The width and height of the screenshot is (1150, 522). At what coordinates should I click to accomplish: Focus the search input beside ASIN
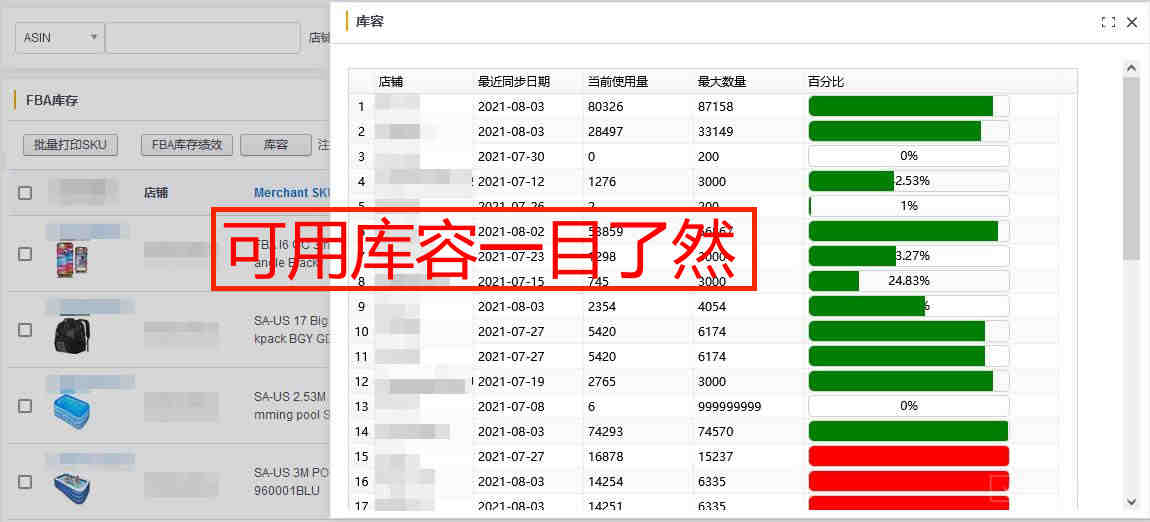point(202,37)
